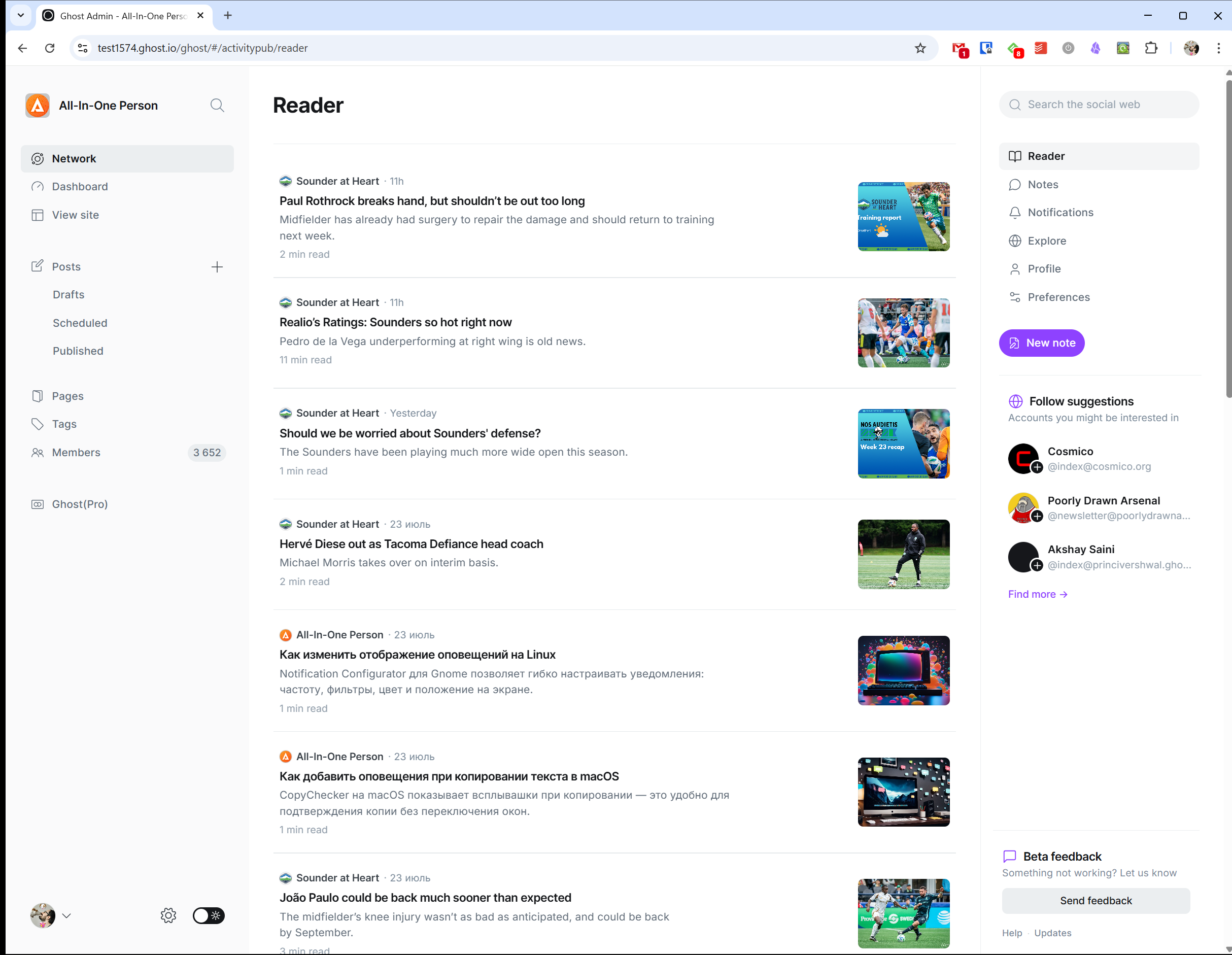Image resolution: width=1232 pixels, height=955 pixels.
Task: Click the Search the social web field
Action: point(1100,105)
